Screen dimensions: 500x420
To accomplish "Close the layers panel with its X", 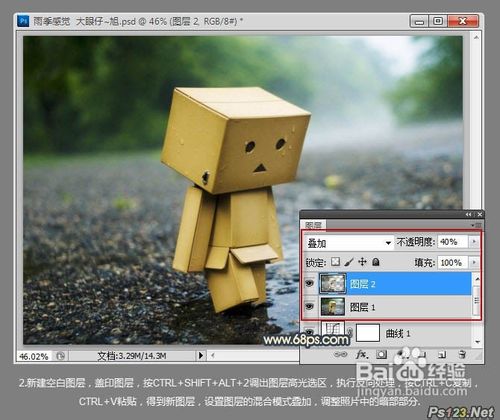I will [479, 214].
